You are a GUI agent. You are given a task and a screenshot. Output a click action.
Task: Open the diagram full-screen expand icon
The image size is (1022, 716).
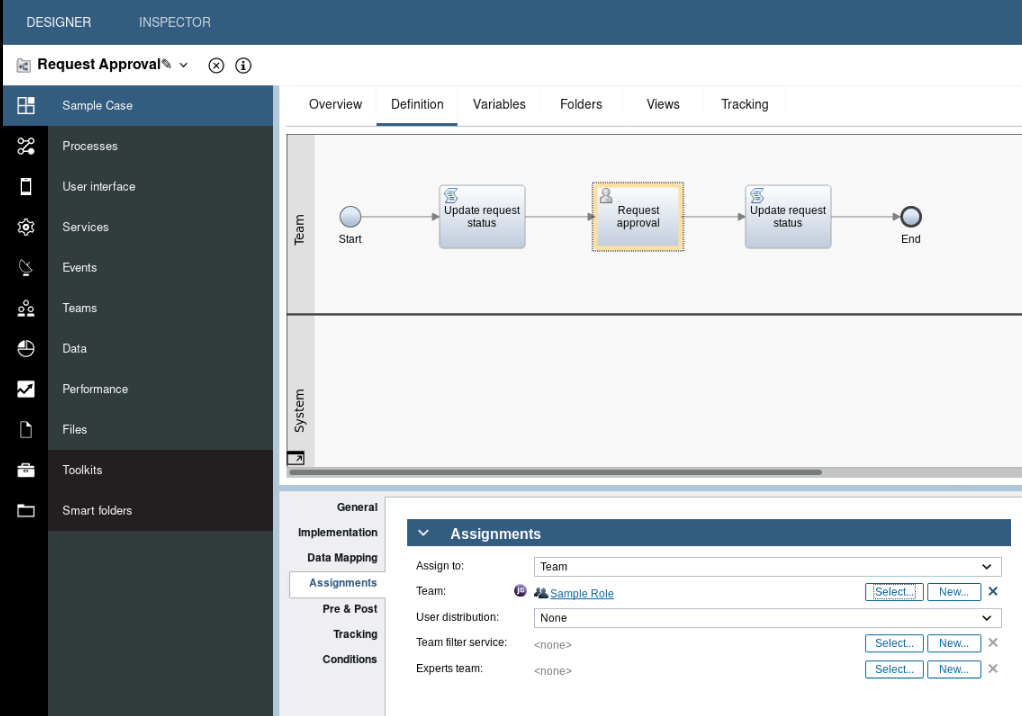click(295, 458)
